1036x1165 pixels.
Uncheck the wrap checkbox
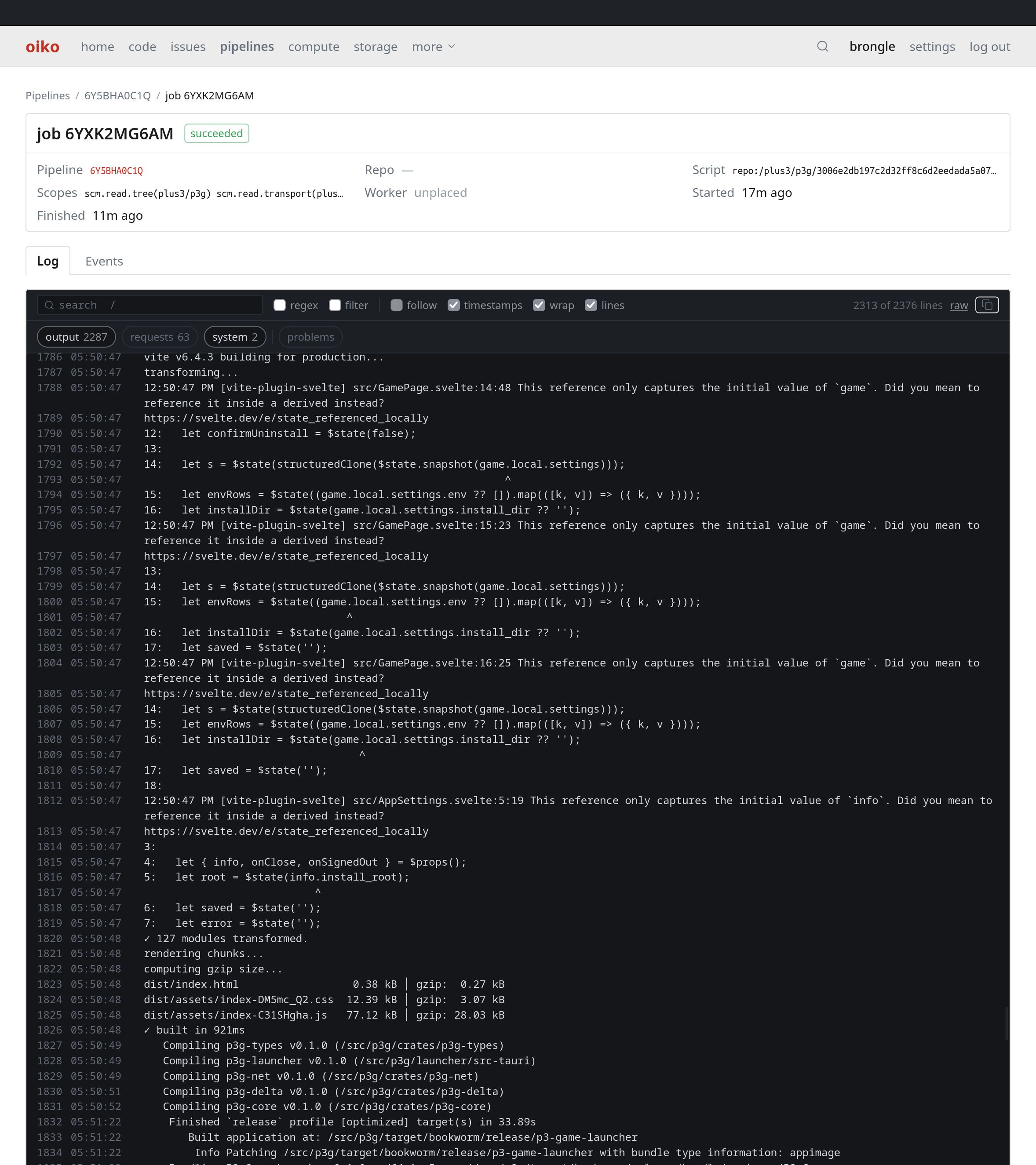[539, 305]
